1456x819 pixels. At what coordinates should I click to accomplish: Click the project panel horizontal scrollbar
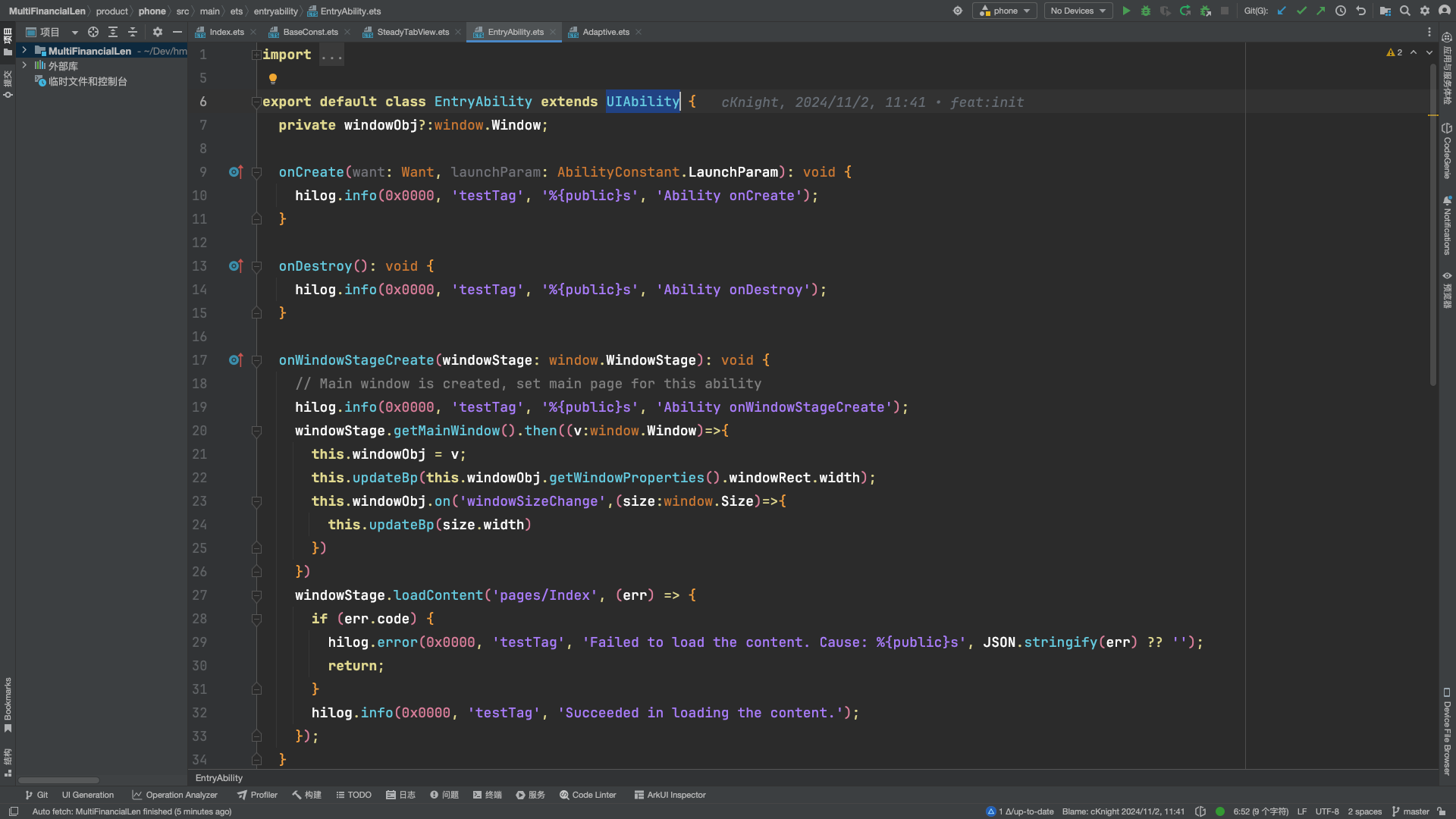[59, 780]
